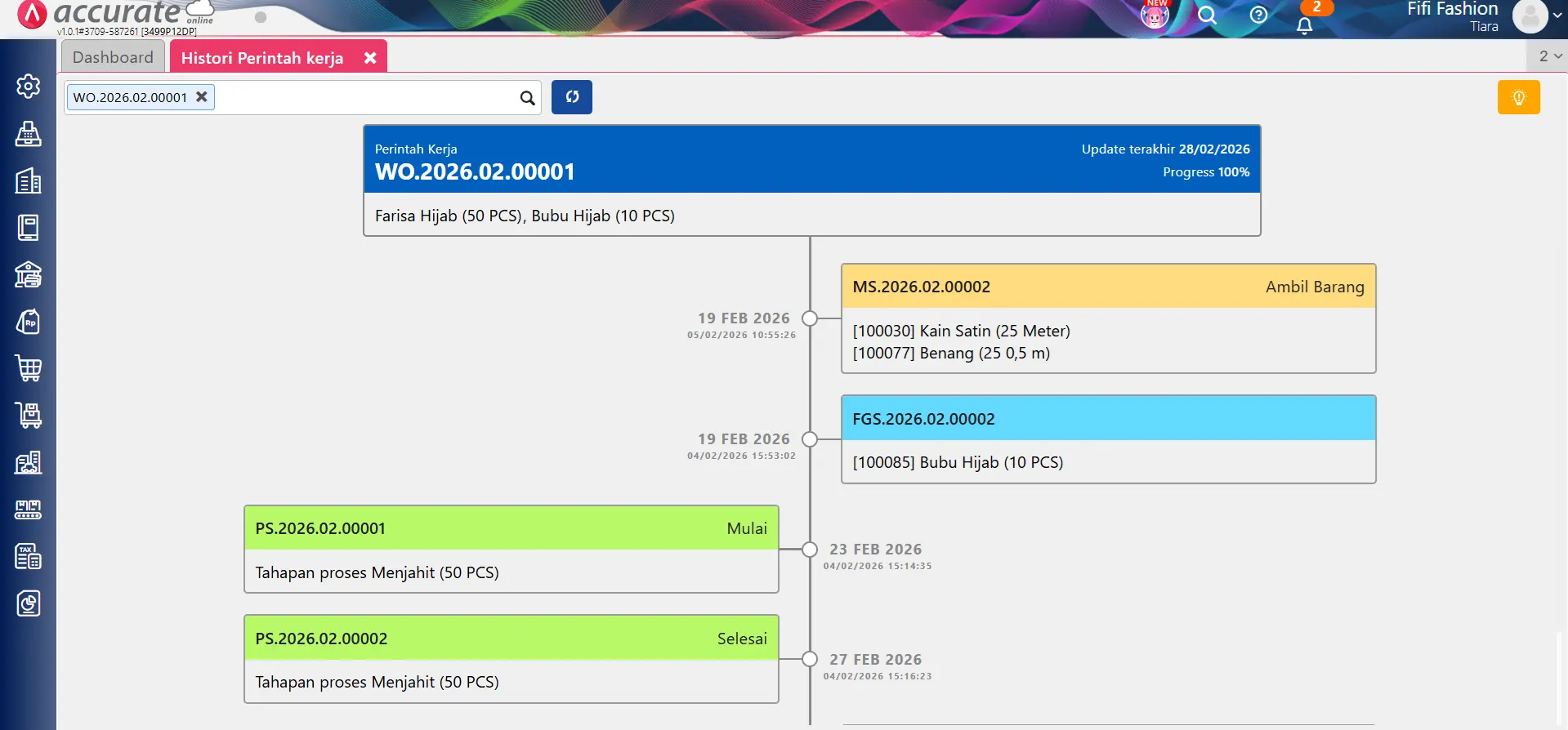Click the search magnifier in header
The width and height of the screenshot is (1568, 730).
tap(1207, 15)
